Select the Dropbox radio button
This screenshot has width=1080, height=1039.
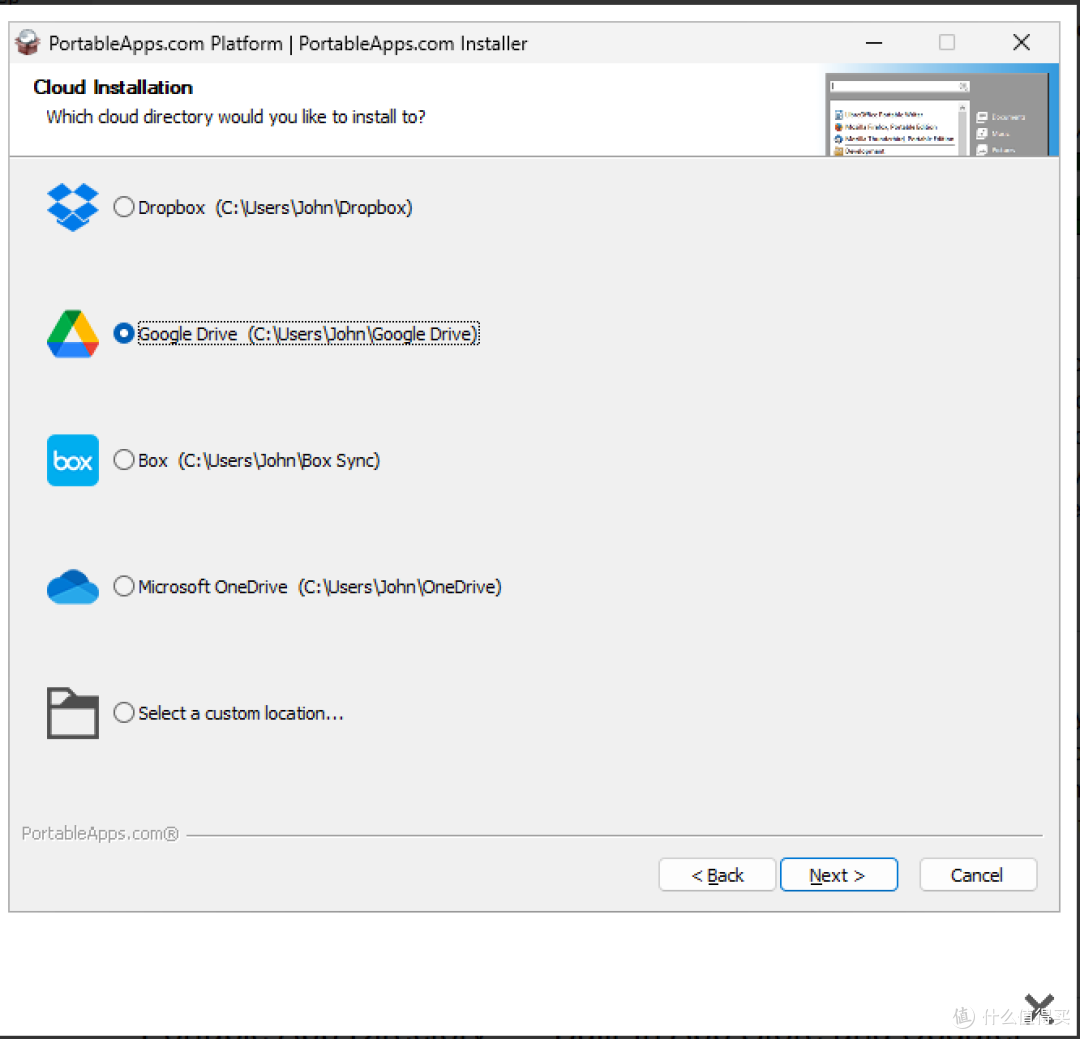point(124,207)
